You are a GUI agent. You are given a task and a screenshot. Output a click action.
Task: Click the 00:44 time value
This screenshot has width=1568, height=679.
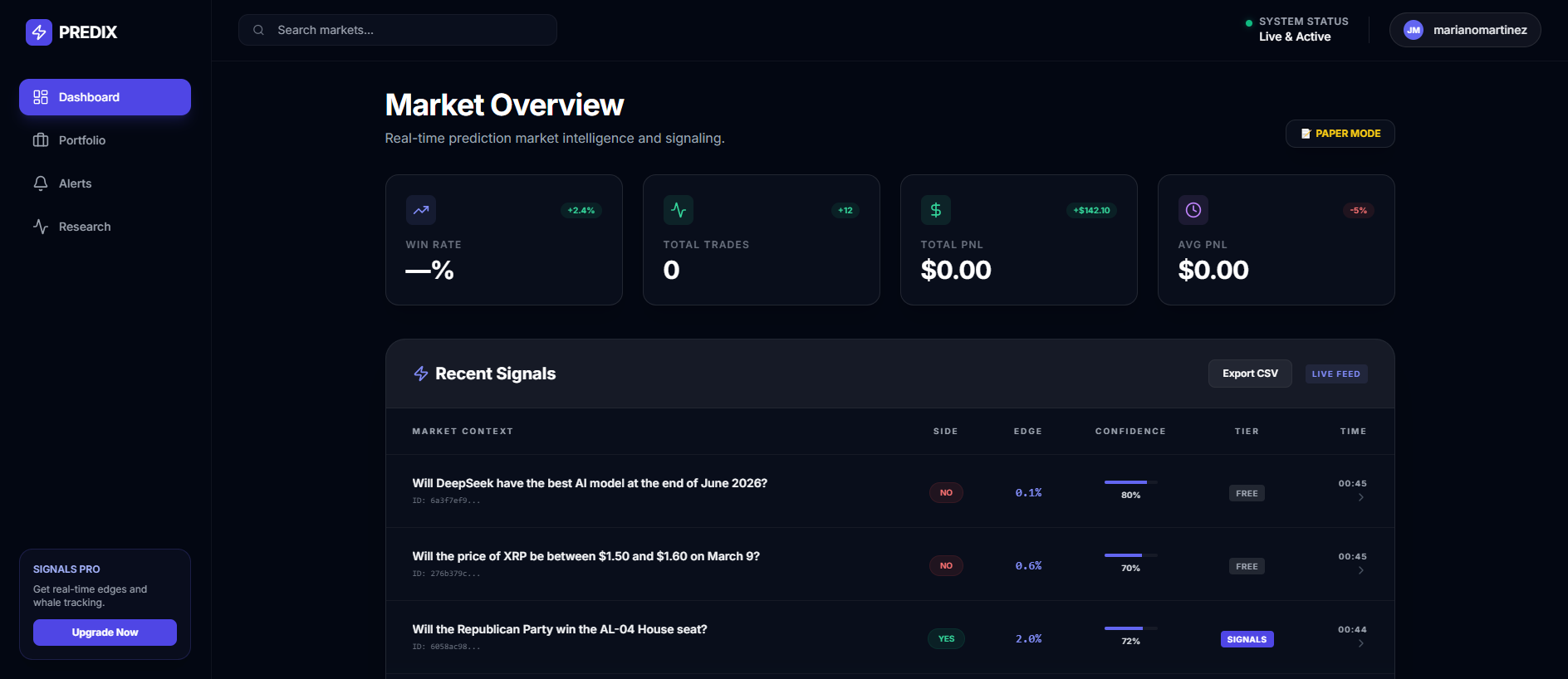tap(1352, 630)
